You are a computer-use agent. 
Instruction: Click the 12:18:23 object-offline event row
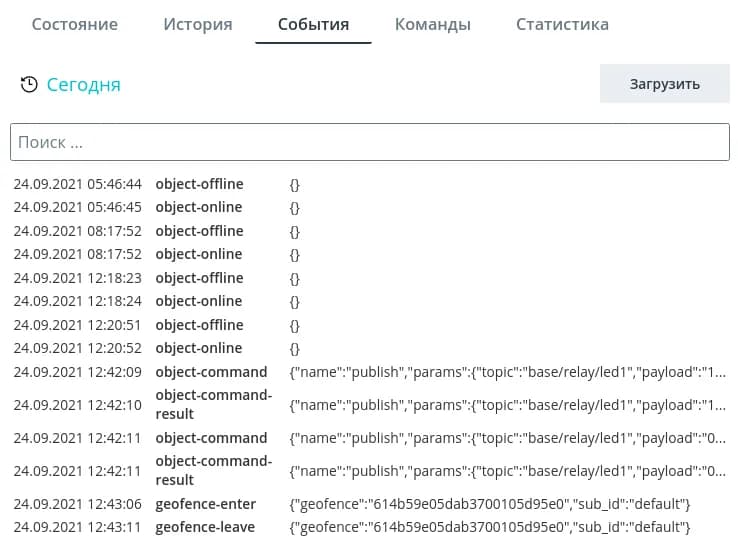pyautogui.click(x=199, y=278)
